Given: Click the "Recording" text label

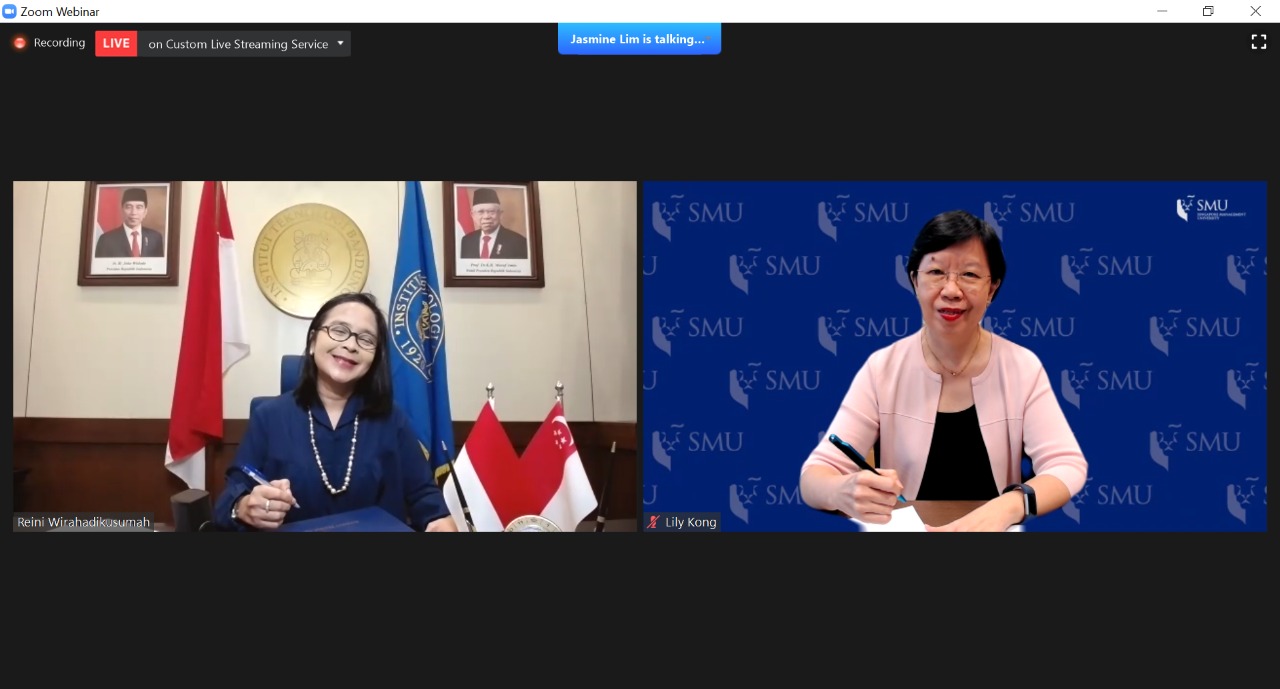Looking at the screenshot, I should pos(59,43).
